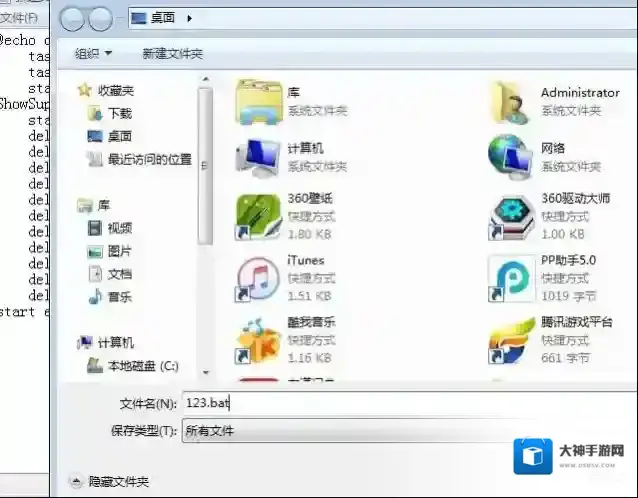This screenshot has width=638, height=498.
Task: Click the navigation pane scrollbar thumb
Action: [x=205, y=167]
